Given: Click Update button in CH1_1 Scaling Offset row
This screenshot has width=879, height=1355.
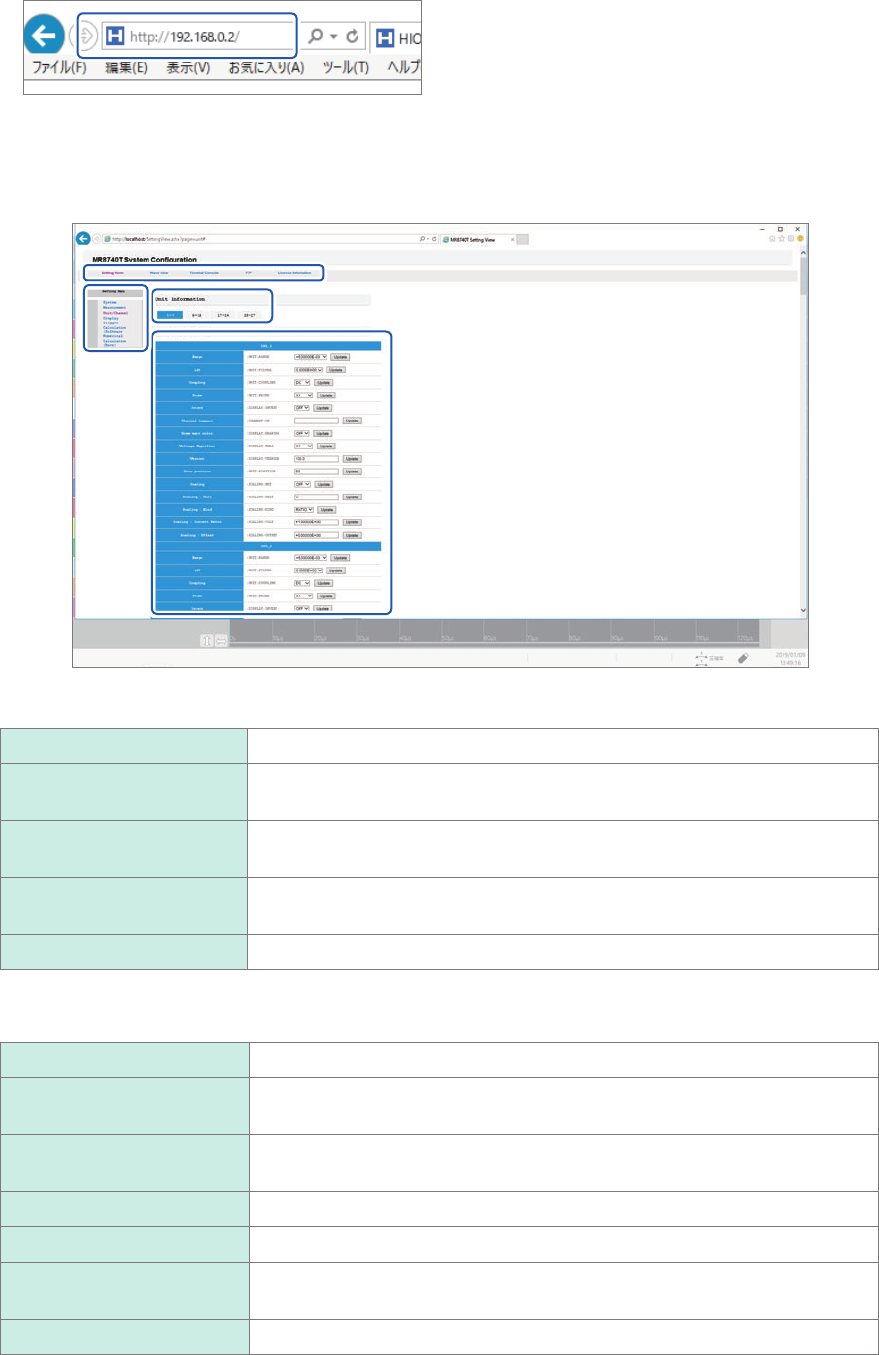Looking at the screenshot, I should [352, 534].
